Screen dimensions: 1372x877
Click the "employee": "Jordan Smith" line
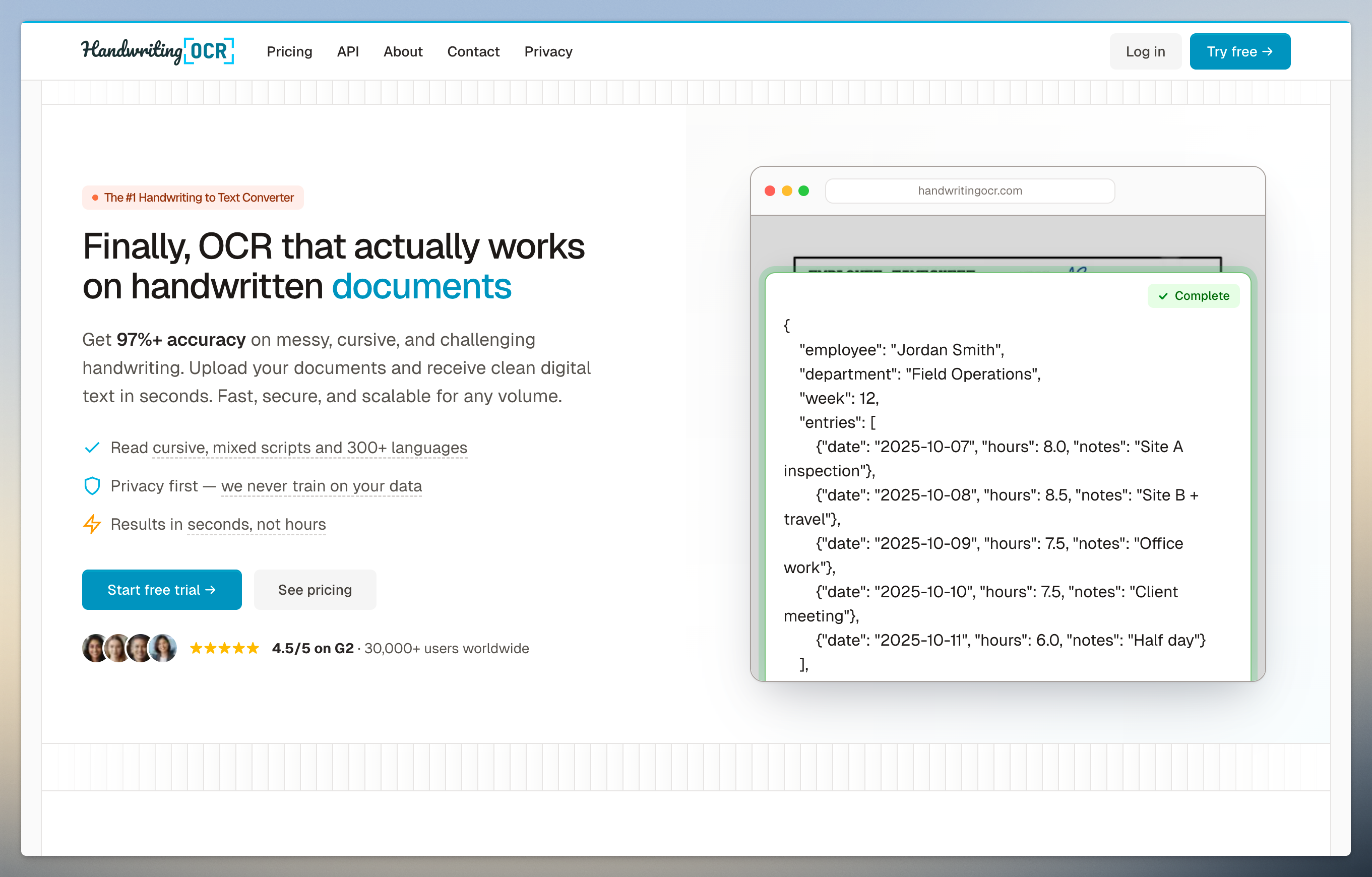[901, 350]
